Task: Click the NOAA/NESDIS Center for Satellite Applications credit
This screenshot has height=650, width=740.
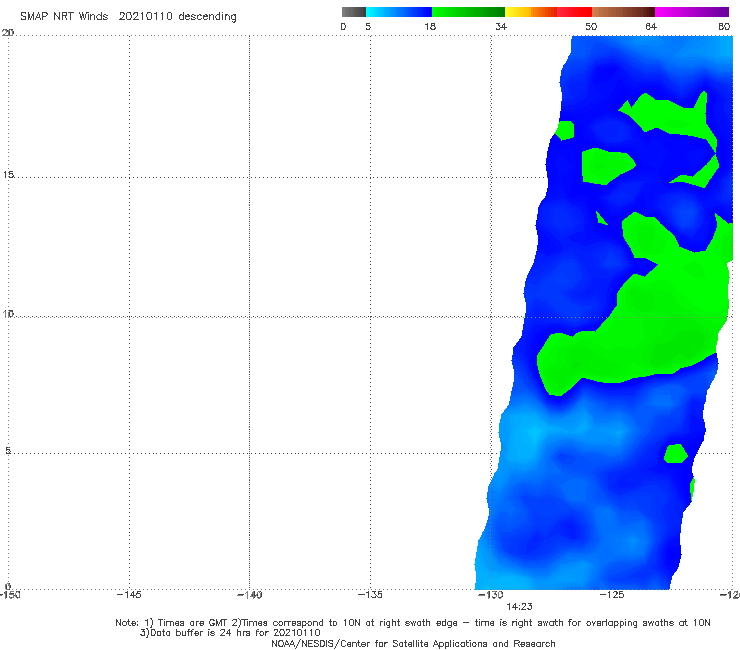Action: pos(413,643)
